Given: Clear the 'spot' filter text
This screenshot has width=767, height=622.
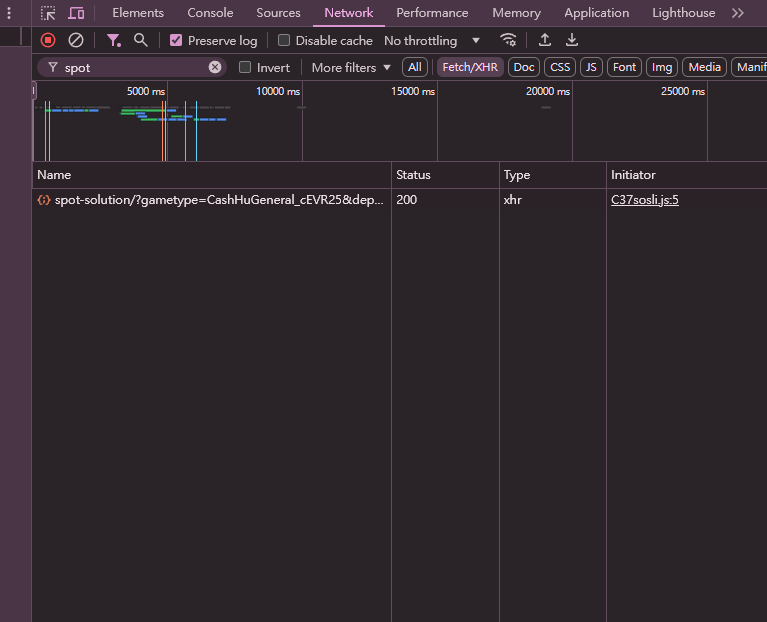Looking at the screenshot, I should (215, 67).
